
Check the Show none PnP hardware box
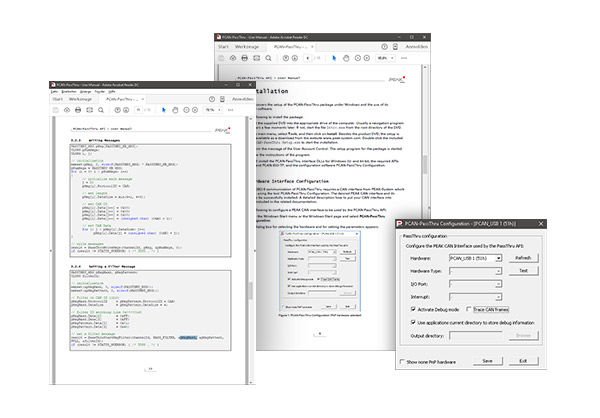402,361
